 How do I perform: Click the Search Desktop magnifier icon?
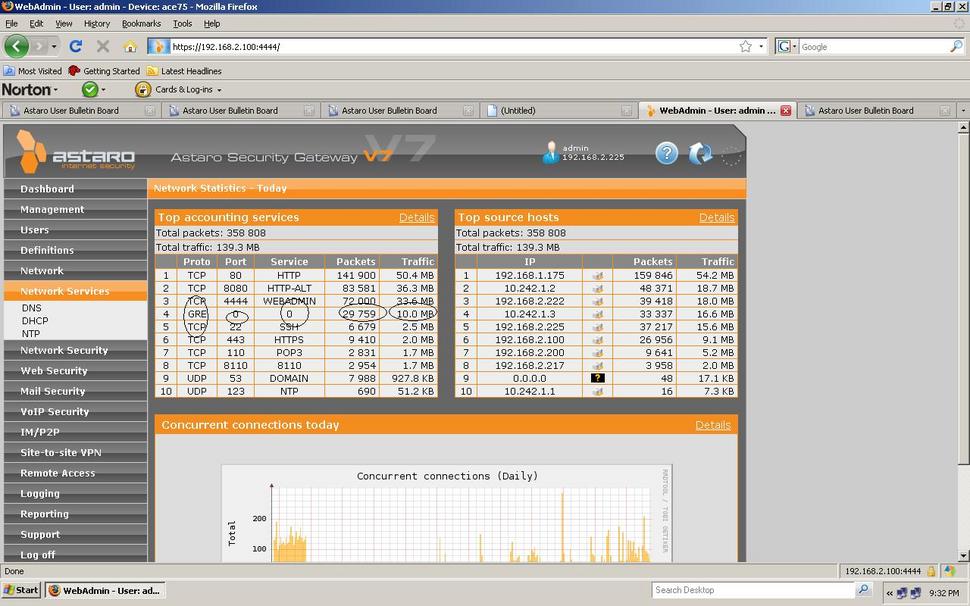864,589
